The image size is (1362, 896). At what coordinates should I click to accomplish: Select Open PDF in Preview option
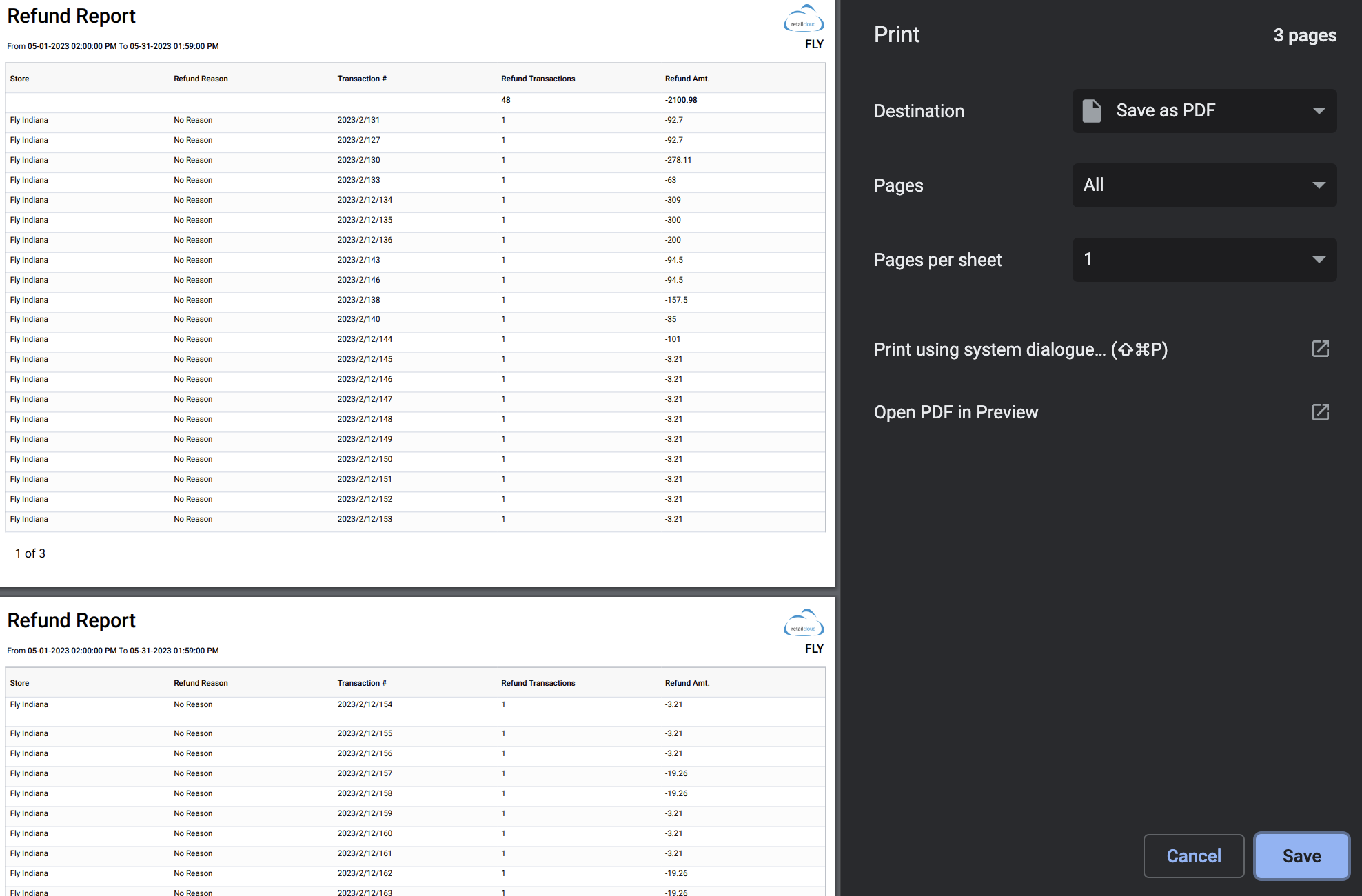coord(955,412)
